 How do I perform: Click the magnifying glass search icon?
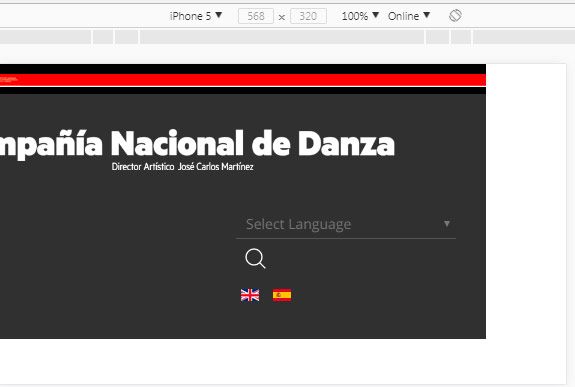tap(255, 259)
